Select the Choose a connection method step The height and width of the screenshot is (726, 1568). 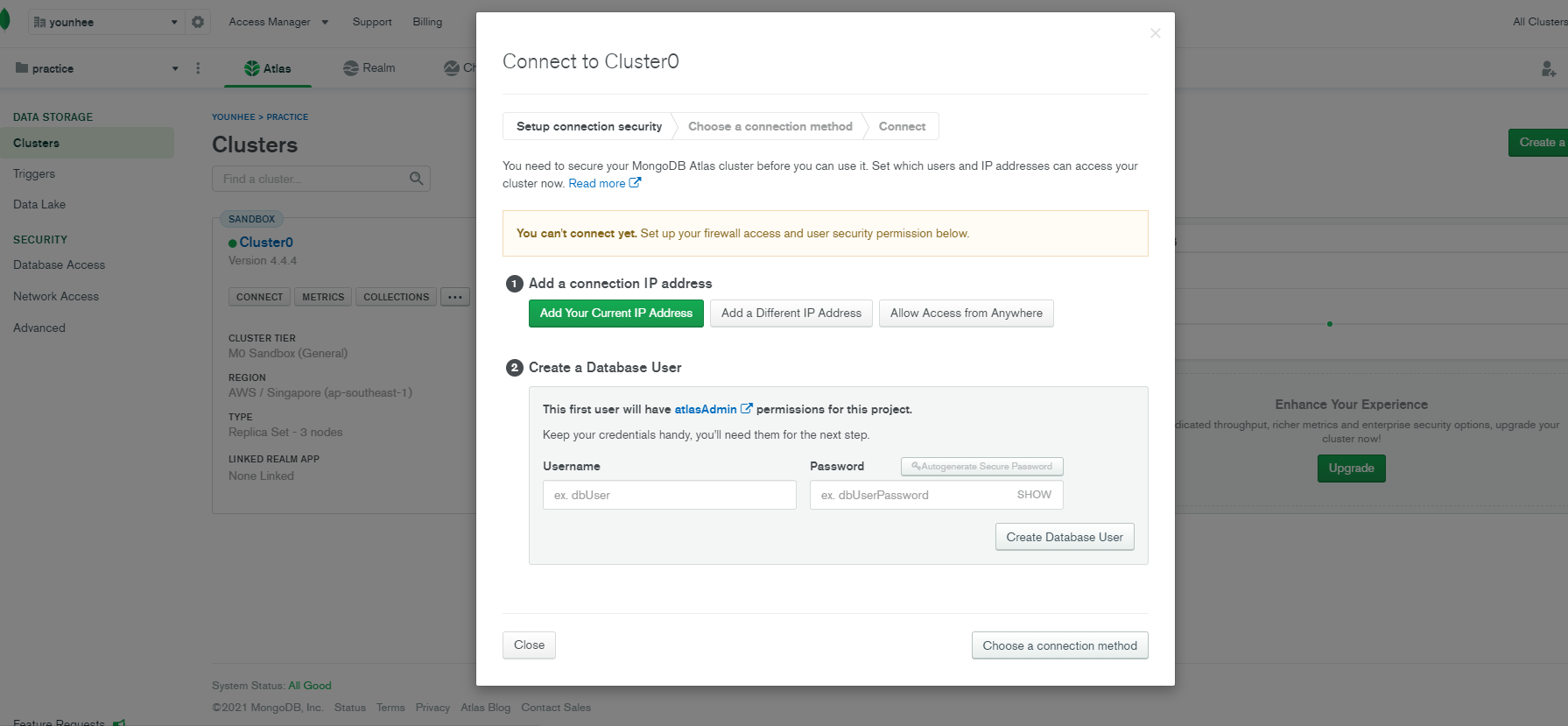tap(770, 126)
